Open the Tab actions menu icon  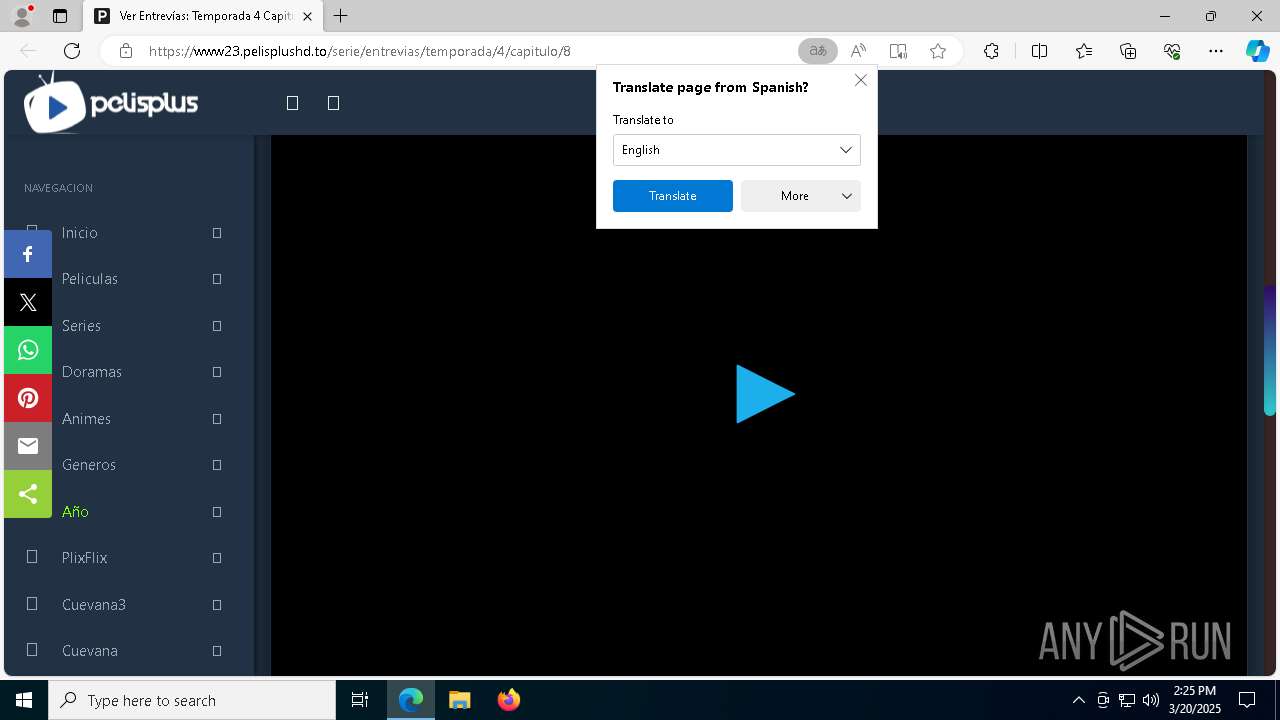(60, 16)
